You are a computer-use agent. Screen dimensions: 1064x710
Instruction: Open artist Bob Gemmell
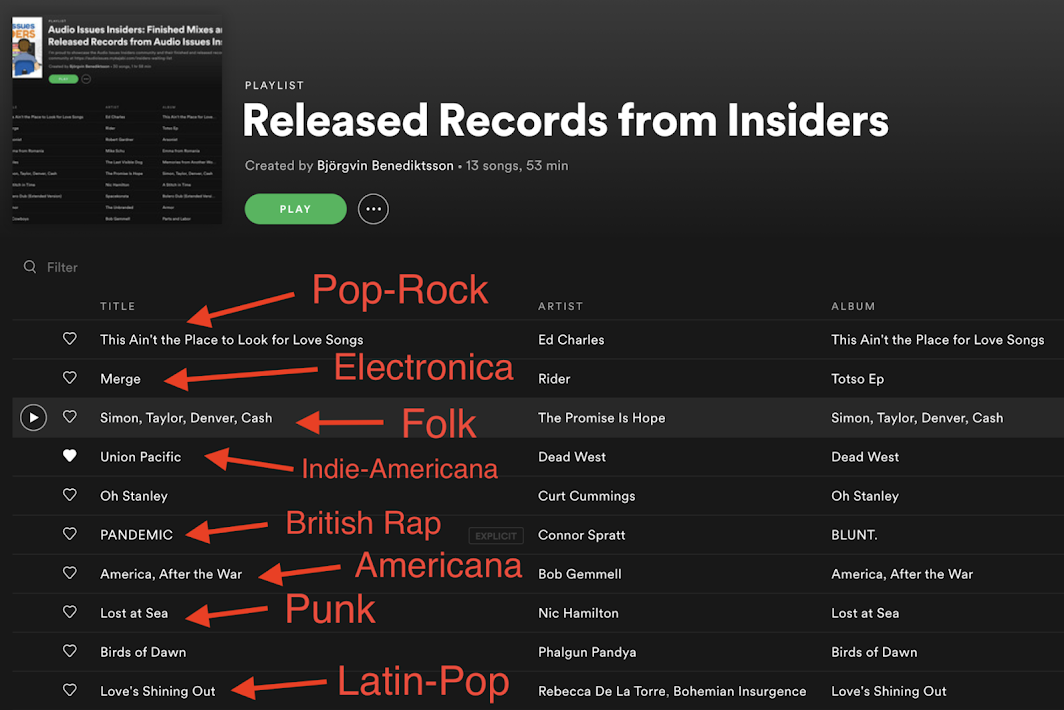[580, 574]
